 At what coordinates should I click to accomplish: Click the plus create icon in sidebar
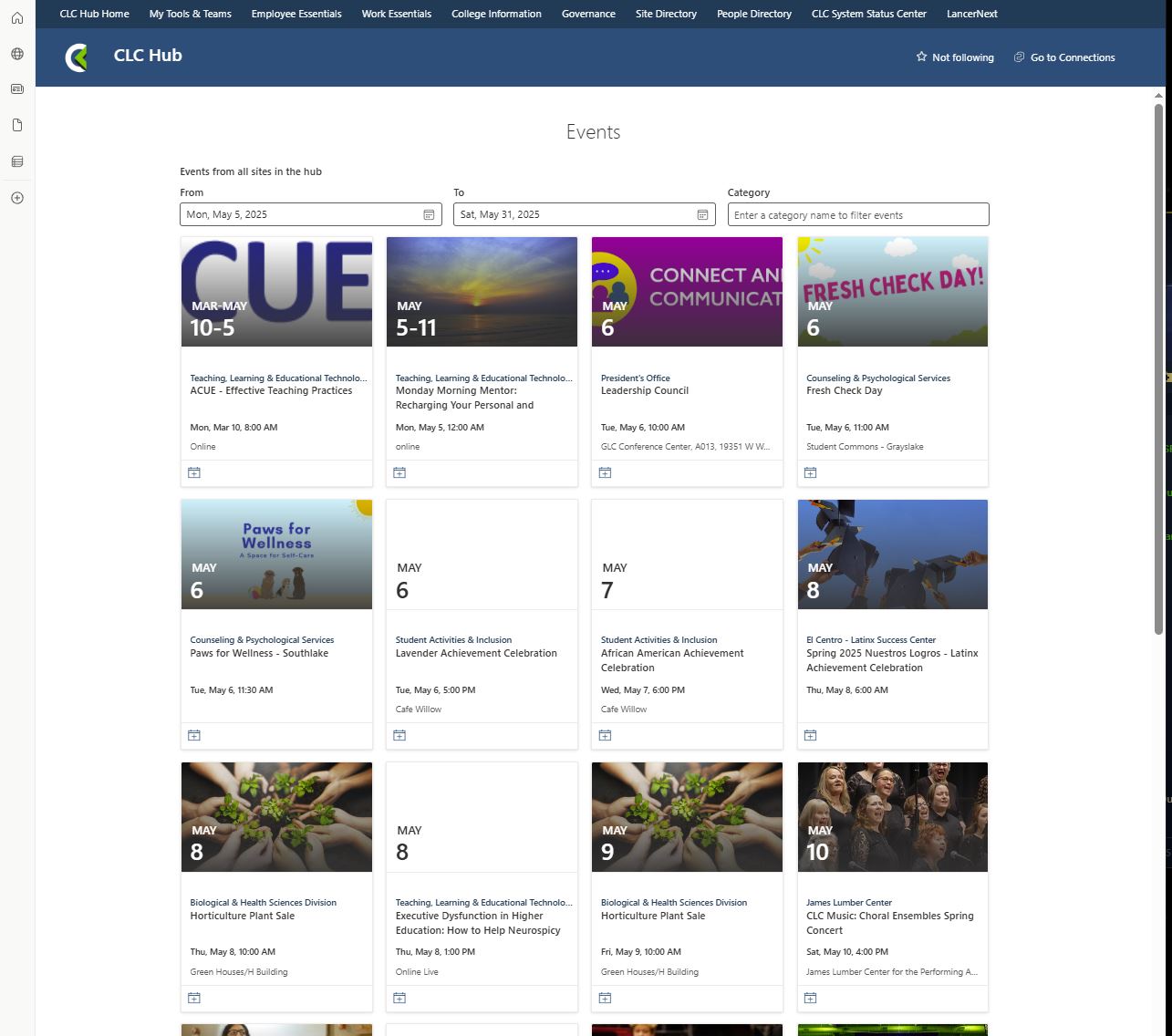[17, 198]
